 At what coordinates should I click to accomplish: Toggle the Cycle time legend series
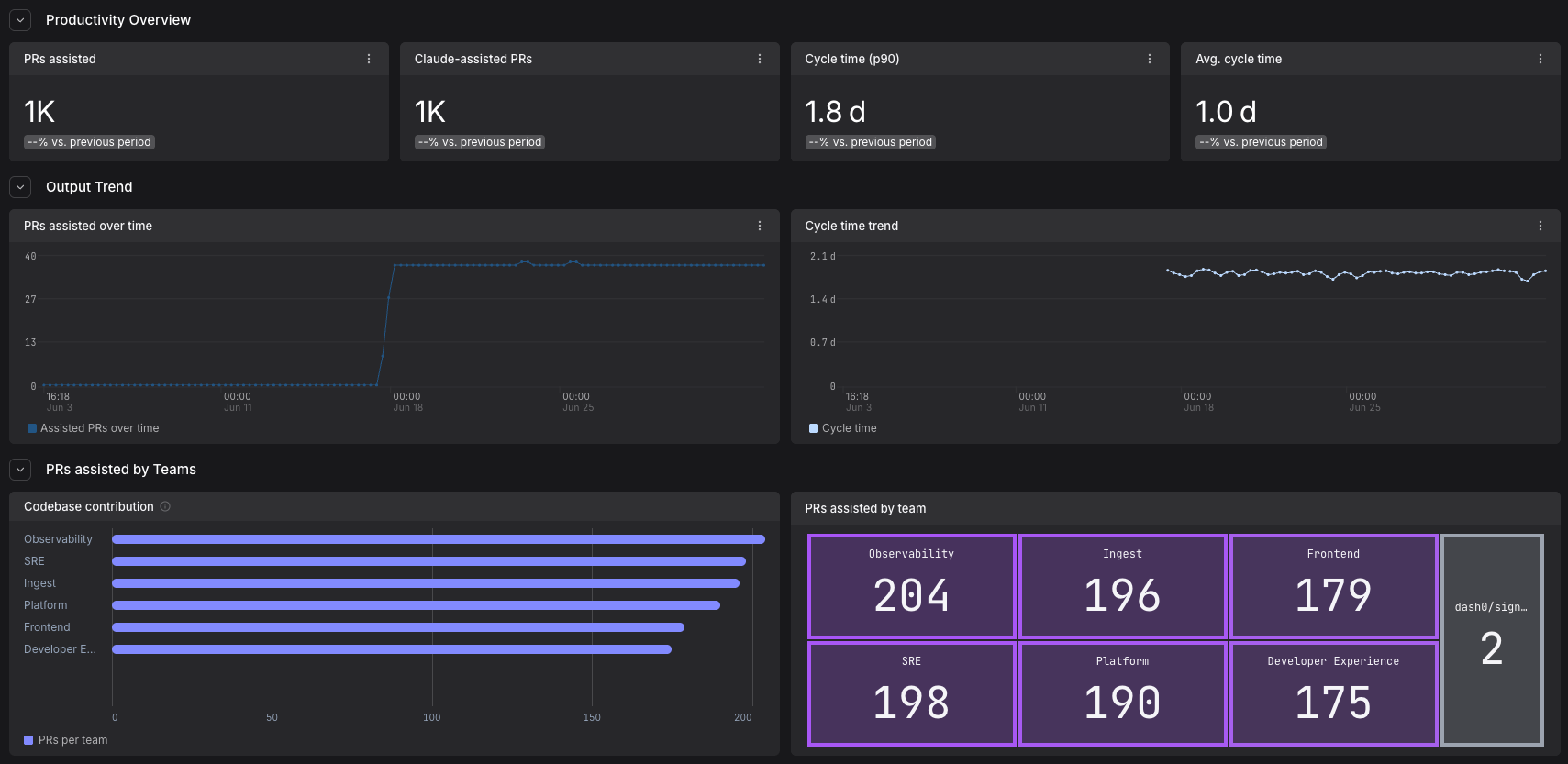click(843, 428)
